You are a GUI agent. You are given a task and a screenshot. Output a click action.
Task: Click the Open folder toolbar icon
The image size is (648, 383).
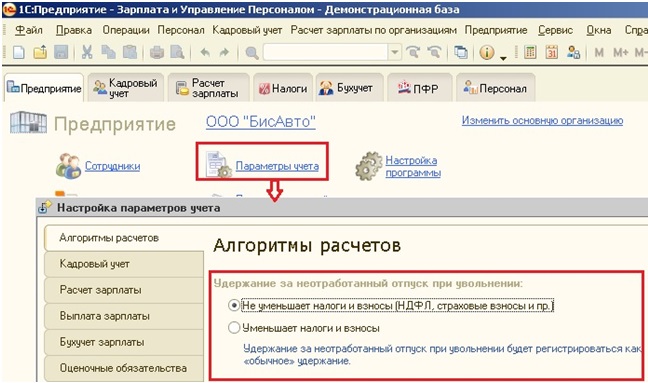tap(40, 52)
